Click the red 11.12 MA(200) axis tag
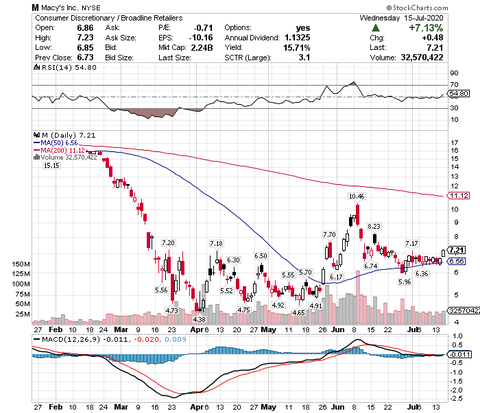The width and height of the screenshot is (480, 413). (459, 196)
